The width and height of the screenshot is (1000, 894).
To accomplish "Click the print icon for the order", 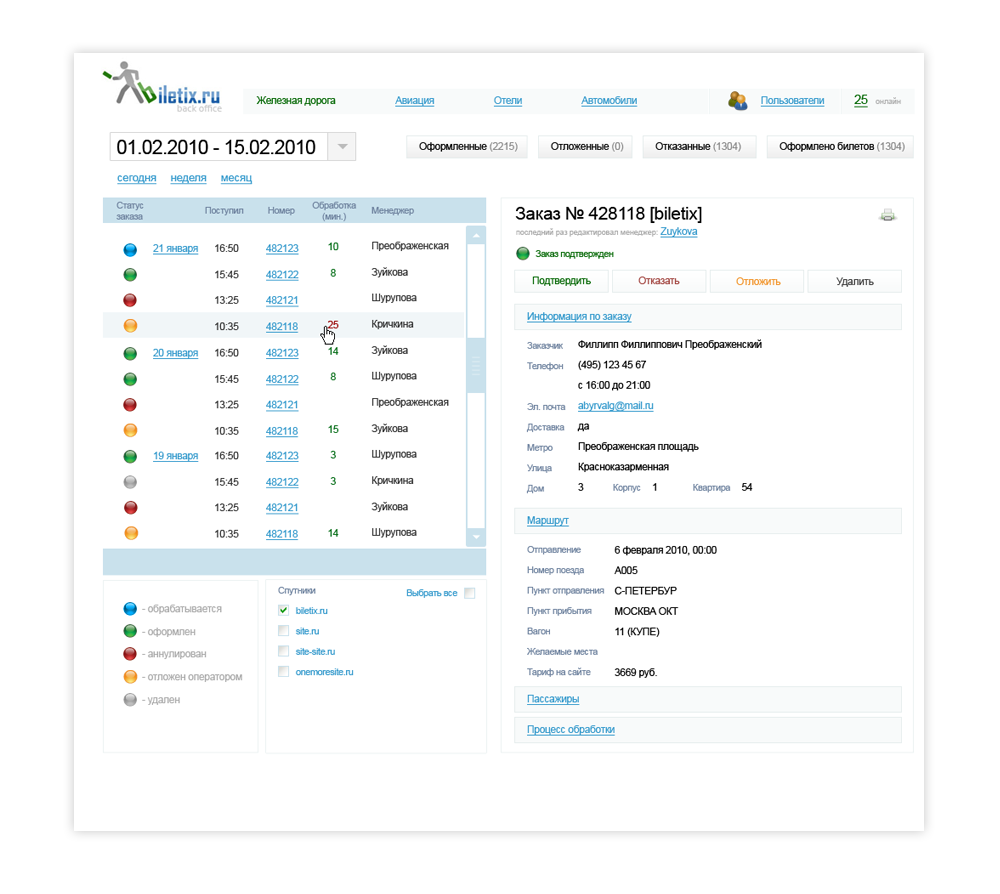I will coord(887,215).
